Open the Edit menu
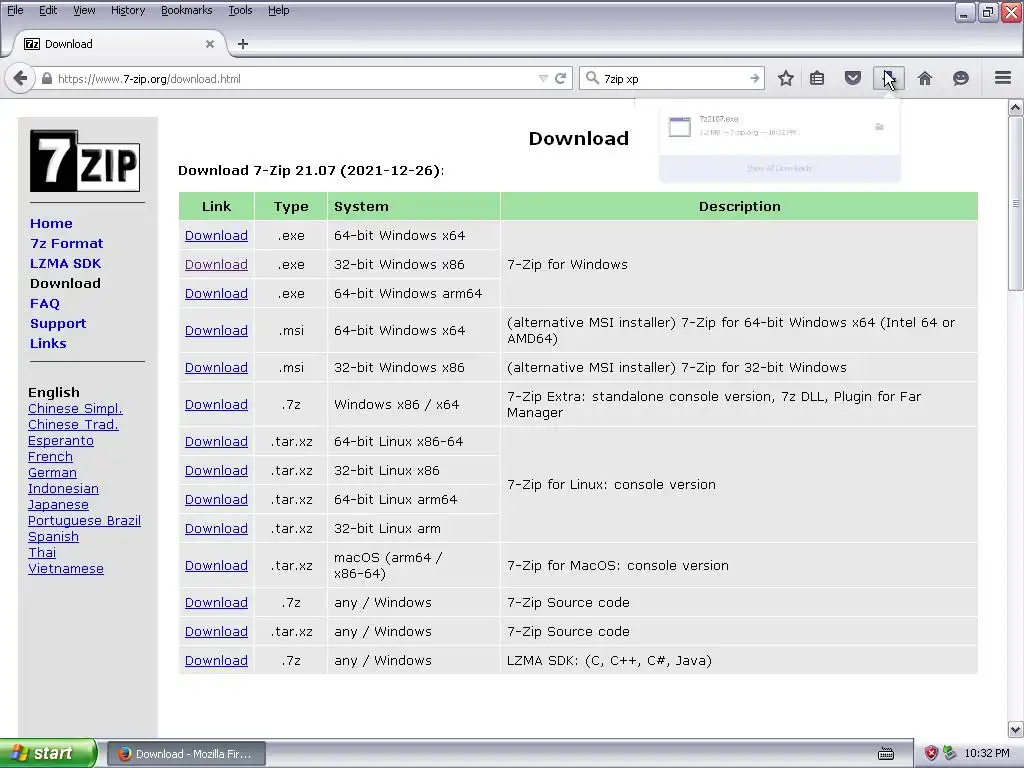Viewport: 1024px width, 768px height. 48,10
